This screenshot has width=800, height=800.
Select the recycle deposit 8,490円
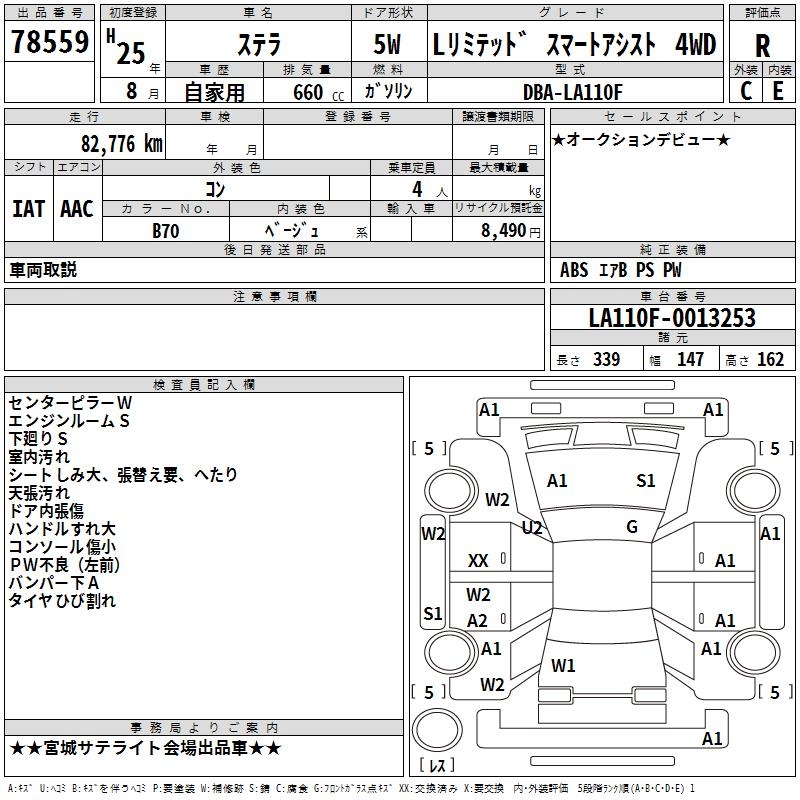click(x=511, y=231)
